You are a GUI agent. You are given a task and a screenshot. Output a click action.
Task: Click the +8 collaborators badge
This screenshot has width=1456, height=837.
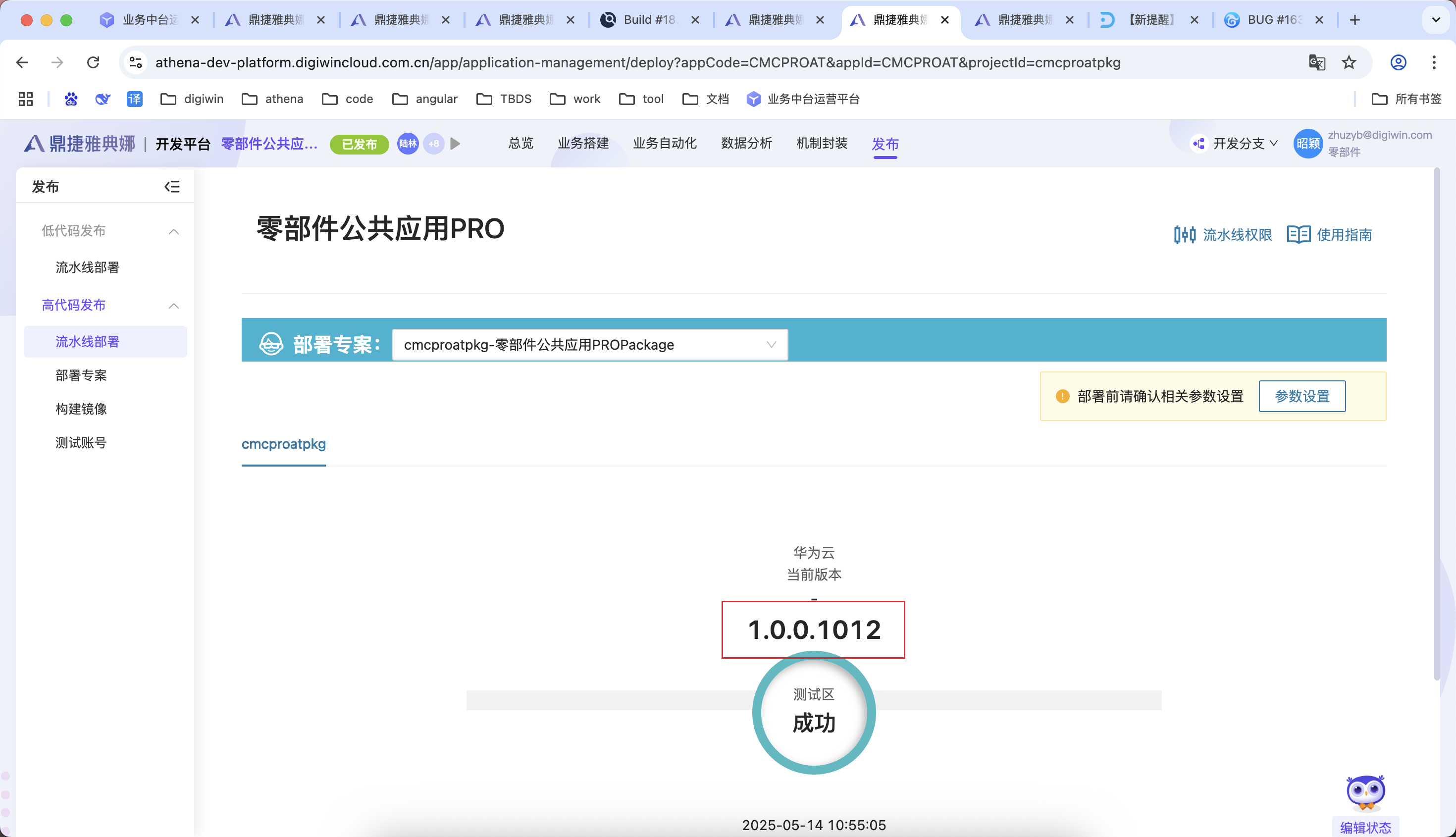click(x=434, y=143)
